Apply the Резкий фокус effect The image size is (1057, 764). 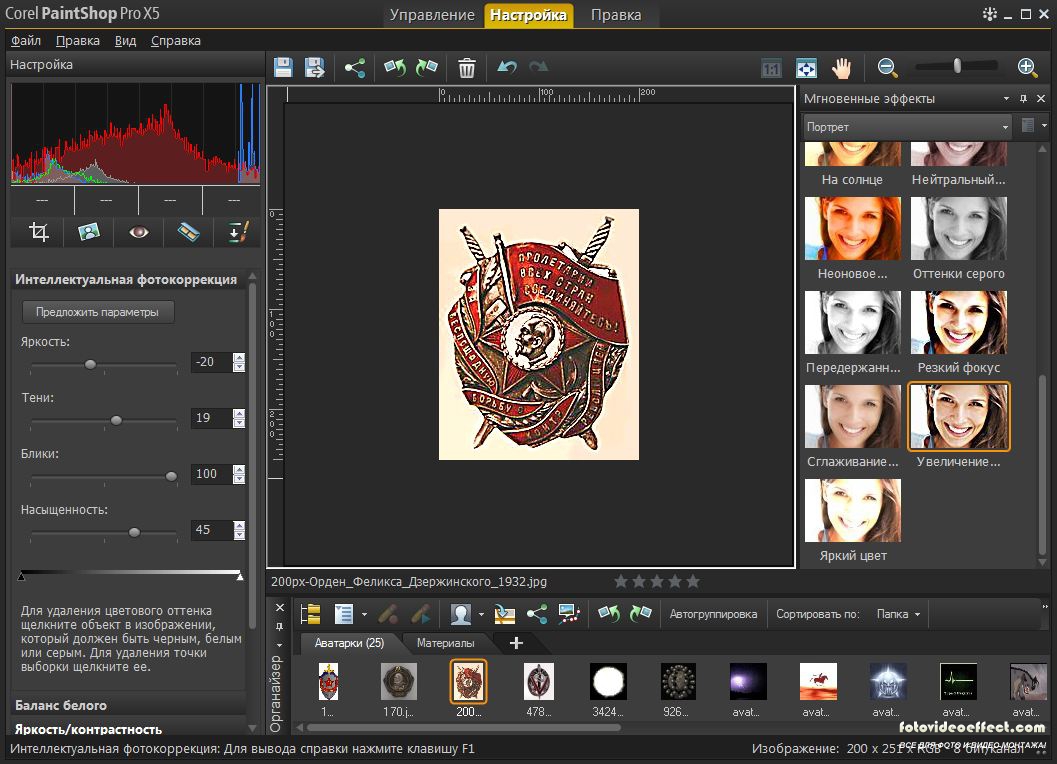coord(959,322)
